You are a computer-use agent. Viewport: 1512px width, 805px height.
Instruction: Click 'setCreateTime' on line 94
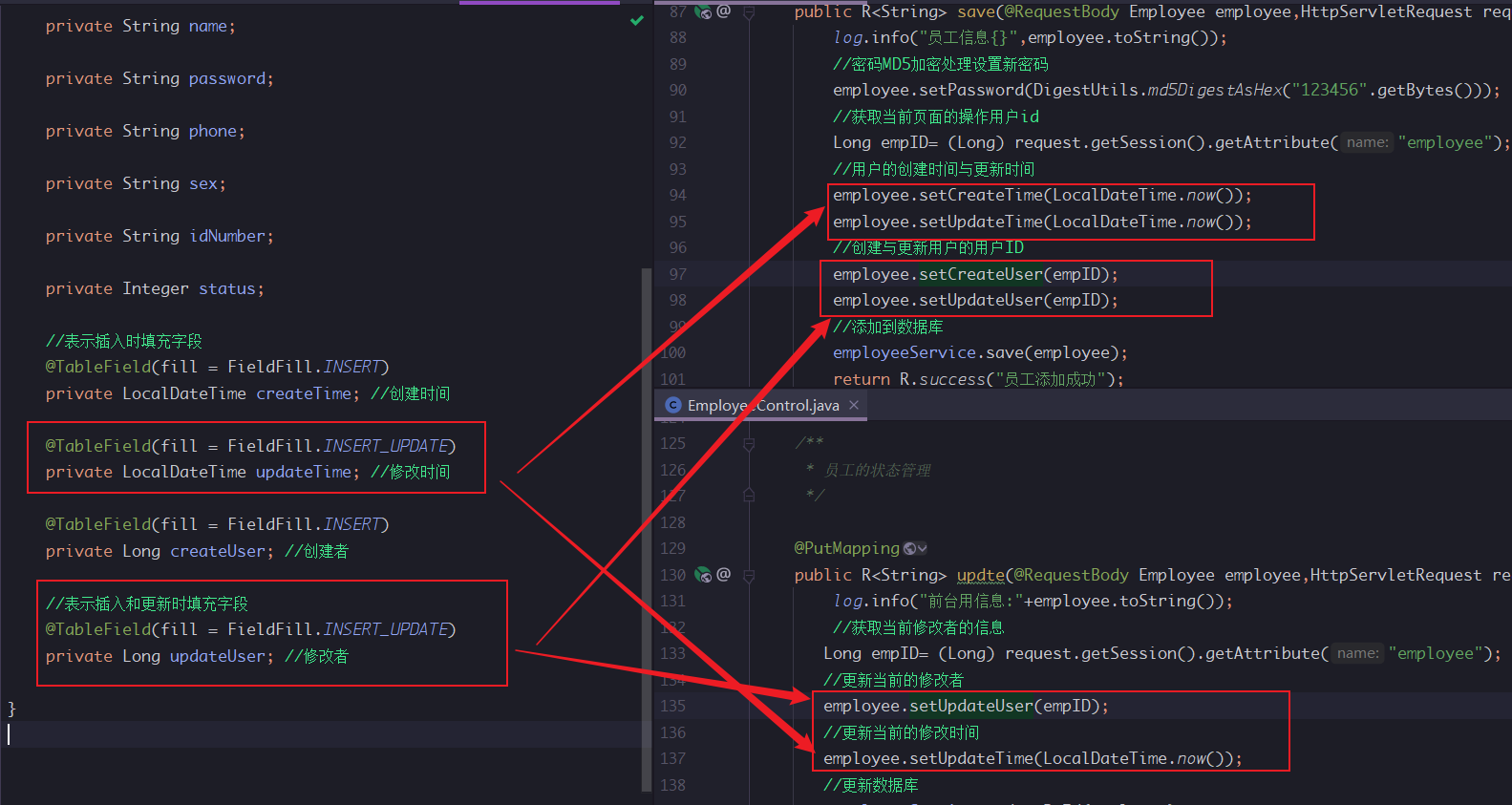(981, 196)
